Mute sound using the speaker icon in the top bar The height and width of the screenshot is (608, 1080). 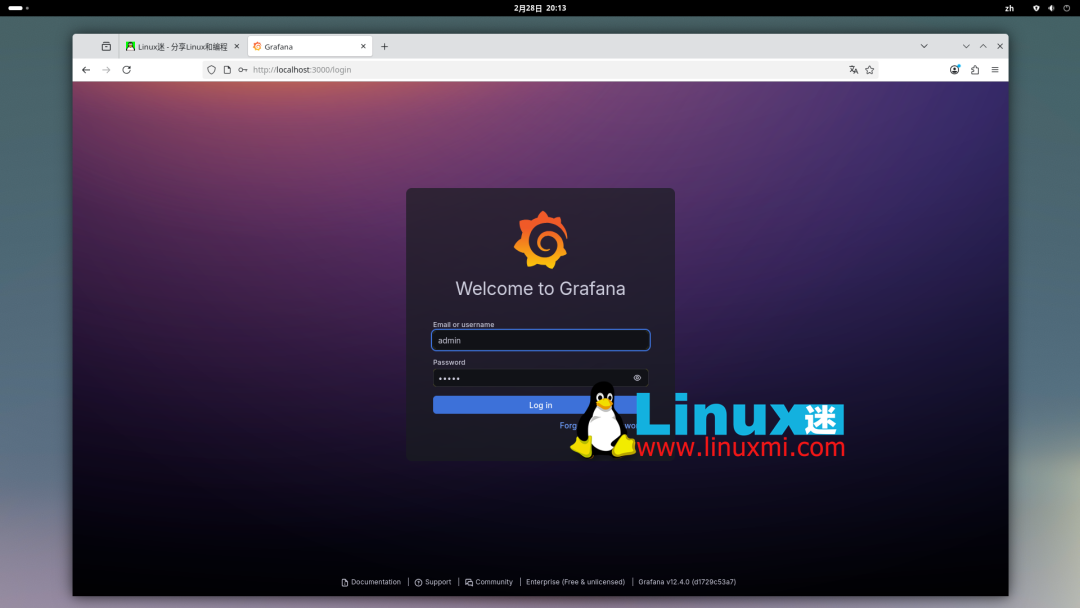pos(1050,8)
